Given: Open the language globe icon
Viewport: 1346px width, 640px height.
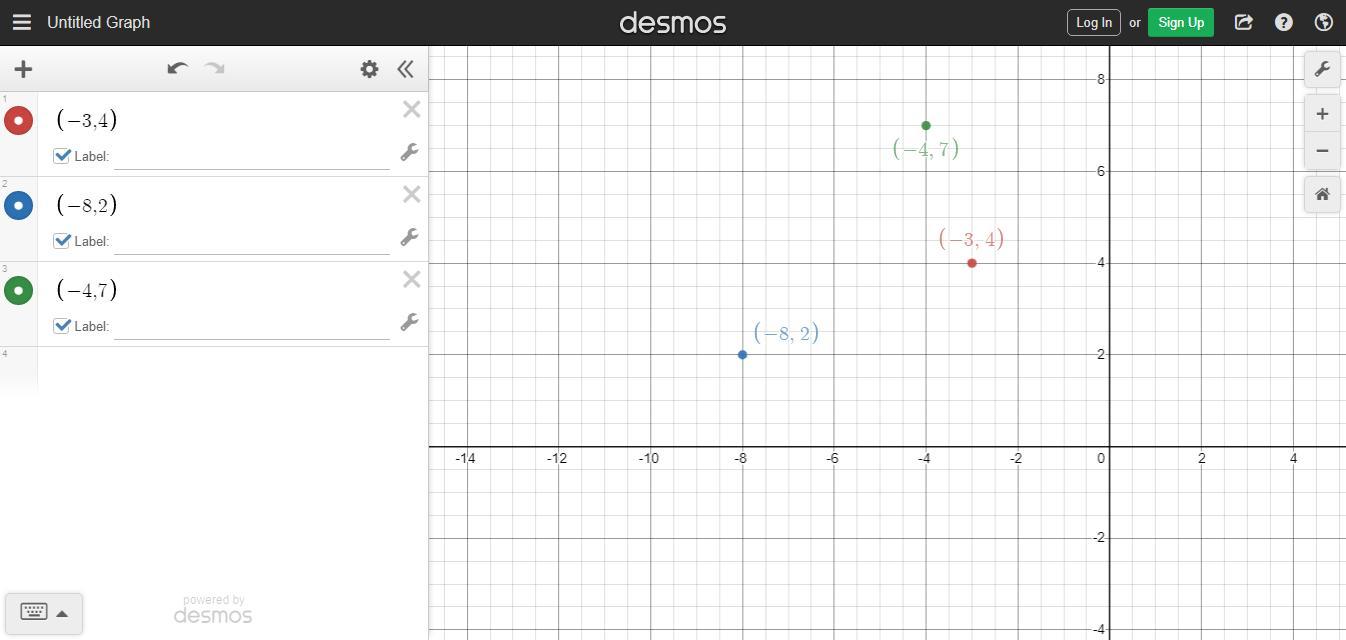Looking at the screenshot, I should coord(1324,22).
